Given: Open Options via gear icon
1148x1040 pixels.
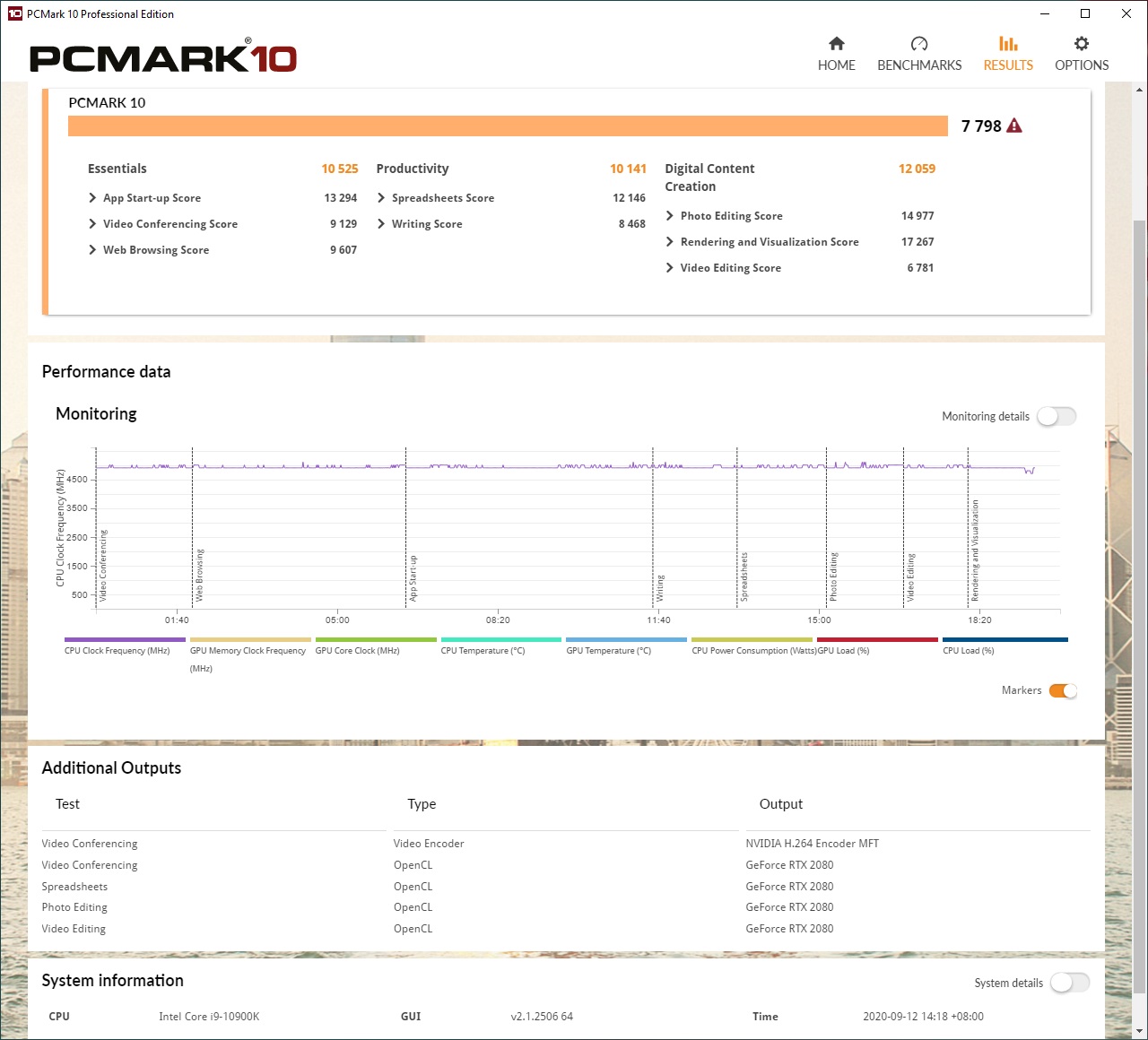Looking at the screenshot, I should (1082, 44).
